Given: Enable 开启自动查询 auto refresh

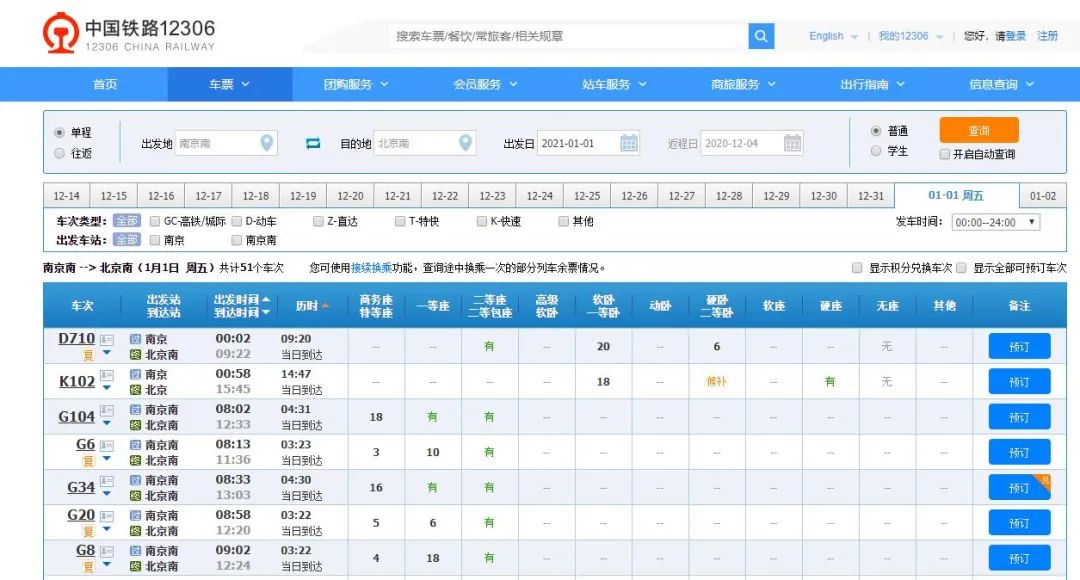Looking at the screenshot, I should (x=944, y=153).
